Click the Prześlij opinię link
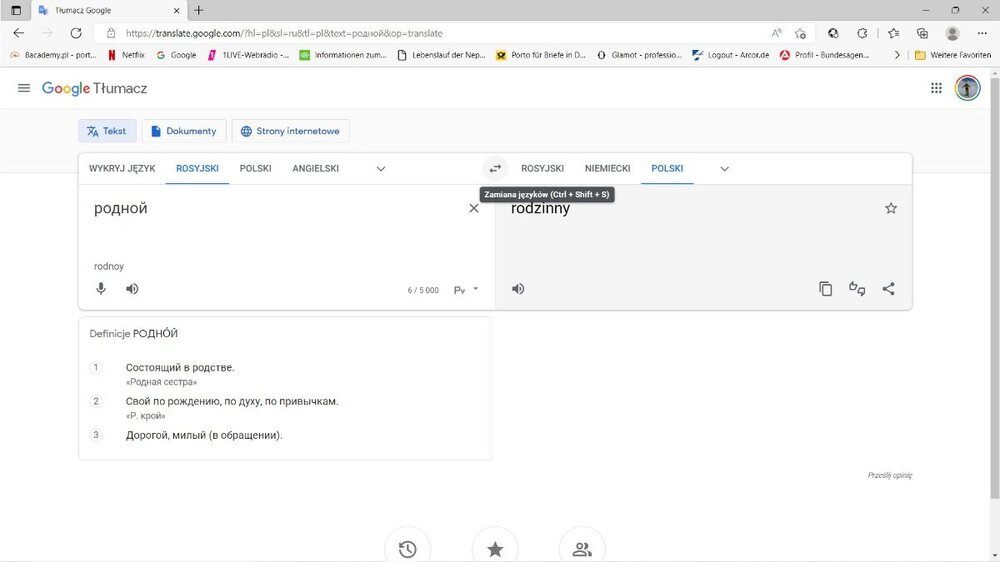This screenshot has width=1000, height=562. (x=889, y=475)
